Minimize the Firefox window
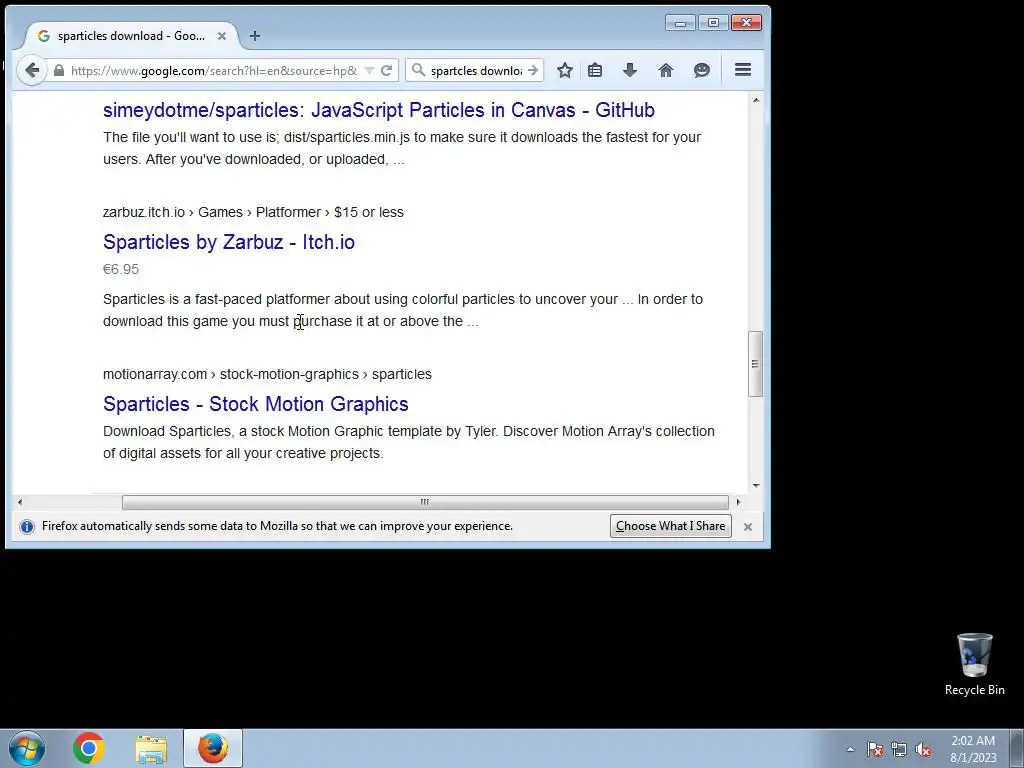 click(680, 23)
